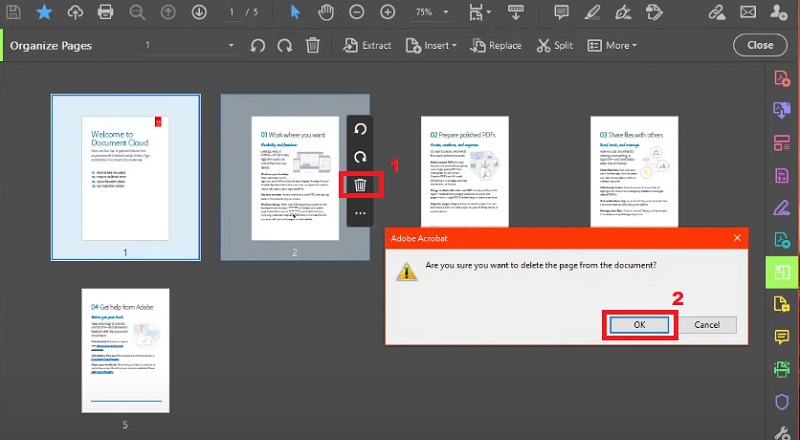
Task: Send file by email envelope icon
Action: tap(748, 12)
